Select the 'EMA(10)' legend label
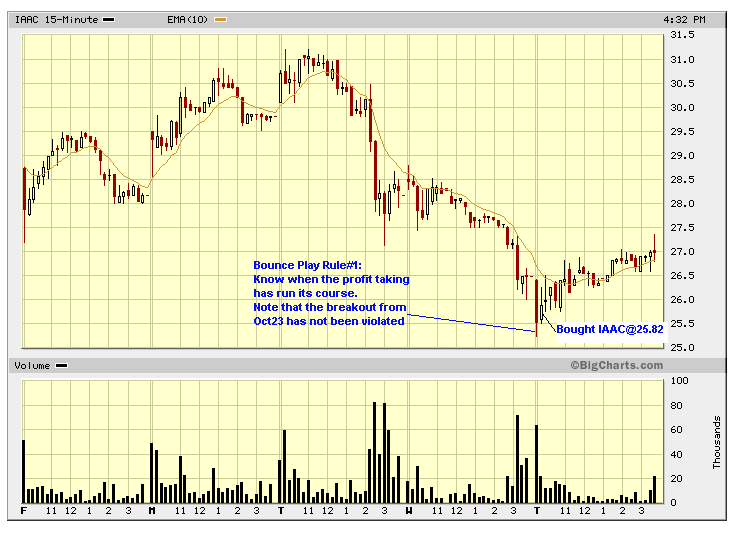 click(187, 20)
